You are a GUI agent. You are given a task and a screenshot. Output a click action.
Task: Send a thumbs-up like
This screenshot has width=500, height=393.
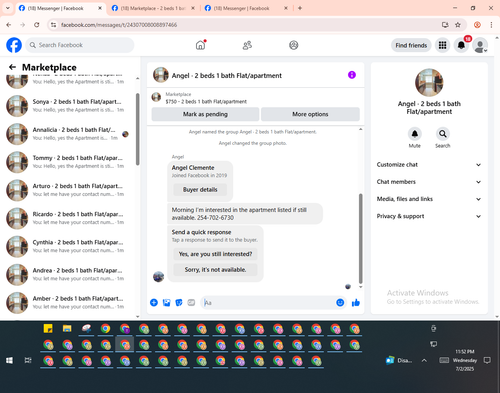tap(356, 303)
